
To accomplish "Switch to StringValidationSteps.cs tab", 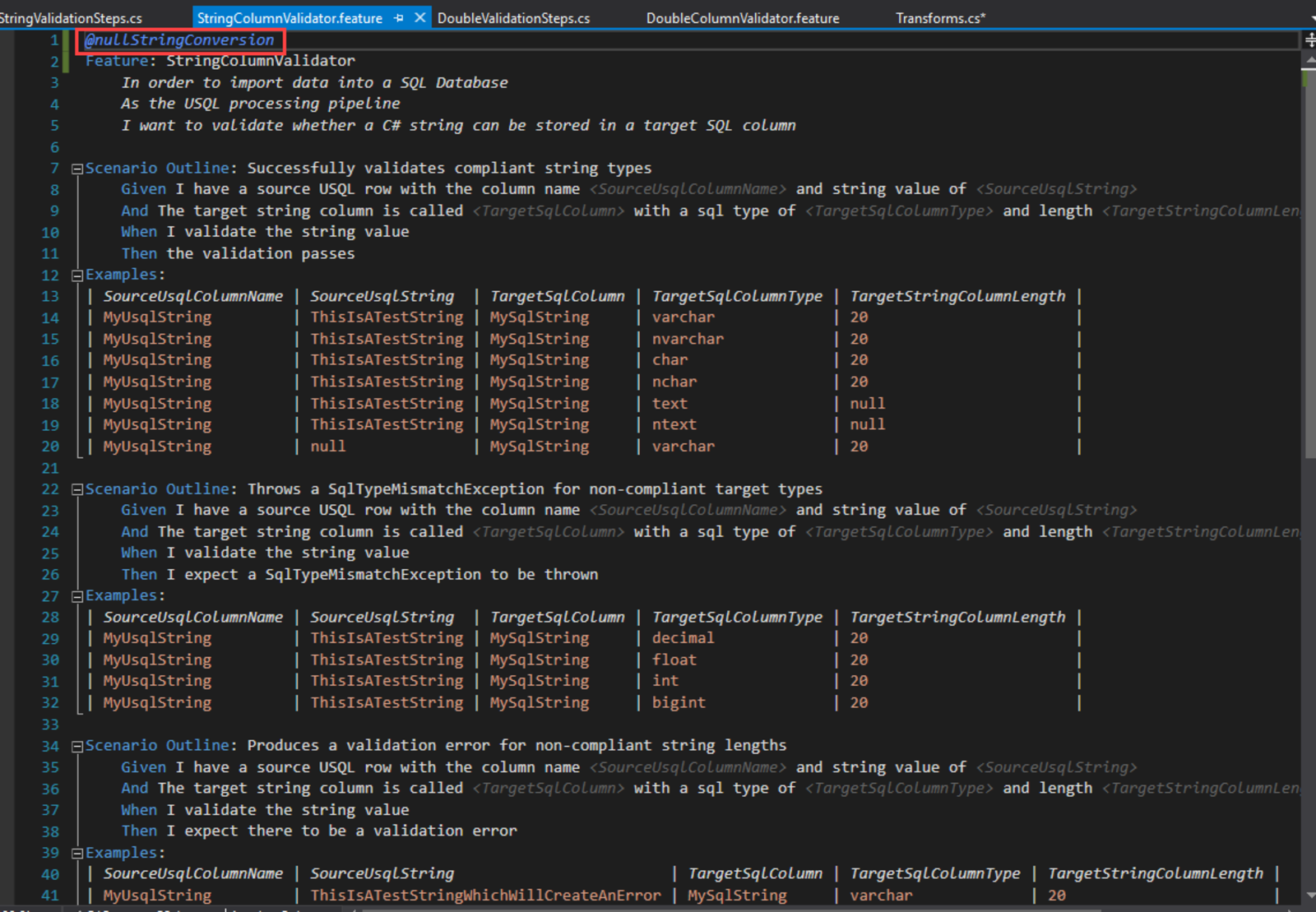I will (x=71, y=18).
